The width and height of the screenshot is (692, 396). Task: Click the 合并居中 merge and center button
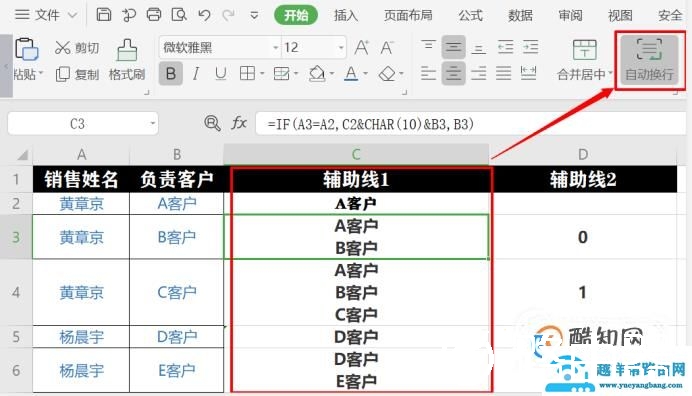click(584, 60)
